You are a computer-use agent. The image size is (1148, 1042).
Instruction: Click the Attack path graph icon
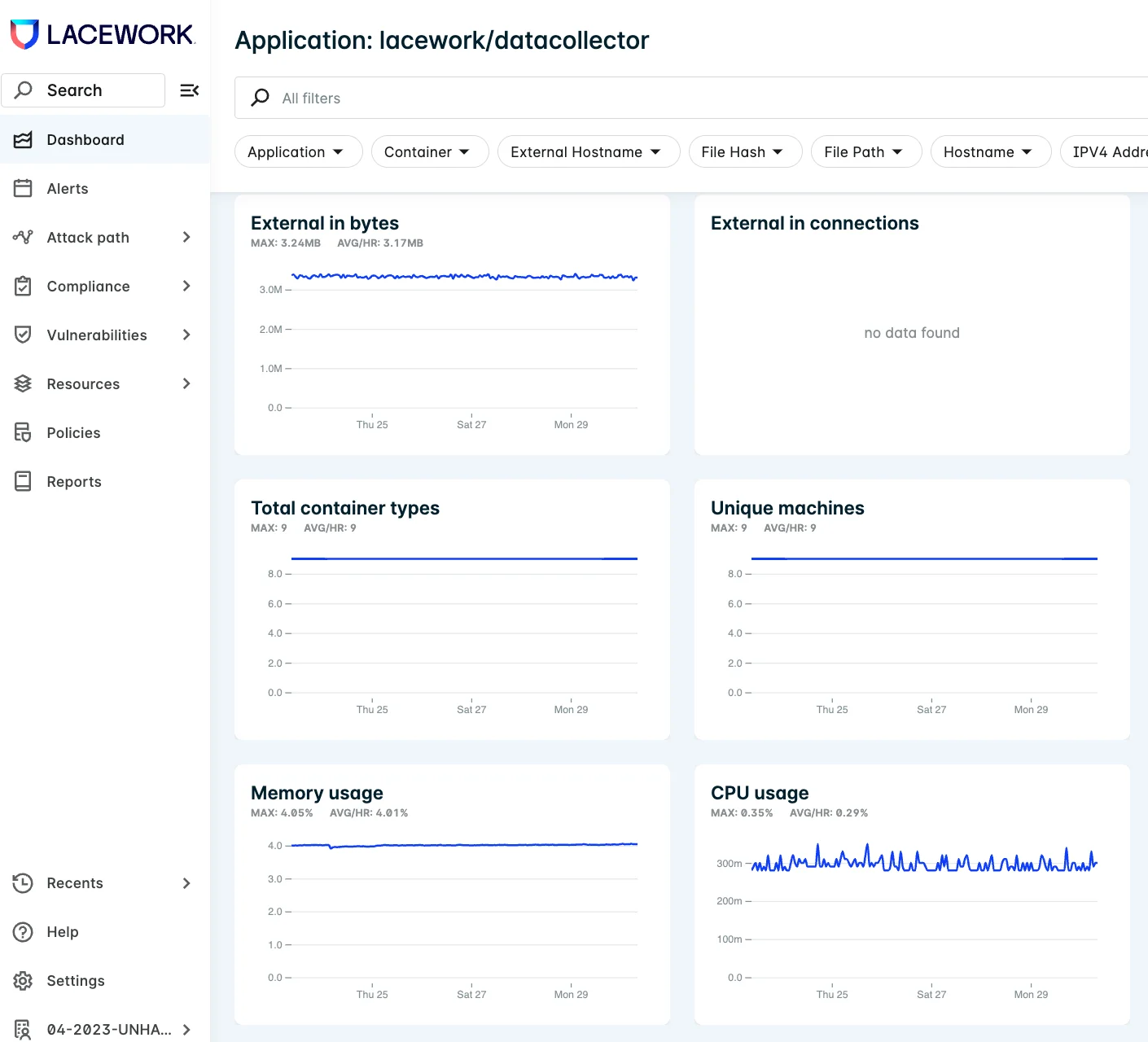pyautogui.click(x=23, y=237)
